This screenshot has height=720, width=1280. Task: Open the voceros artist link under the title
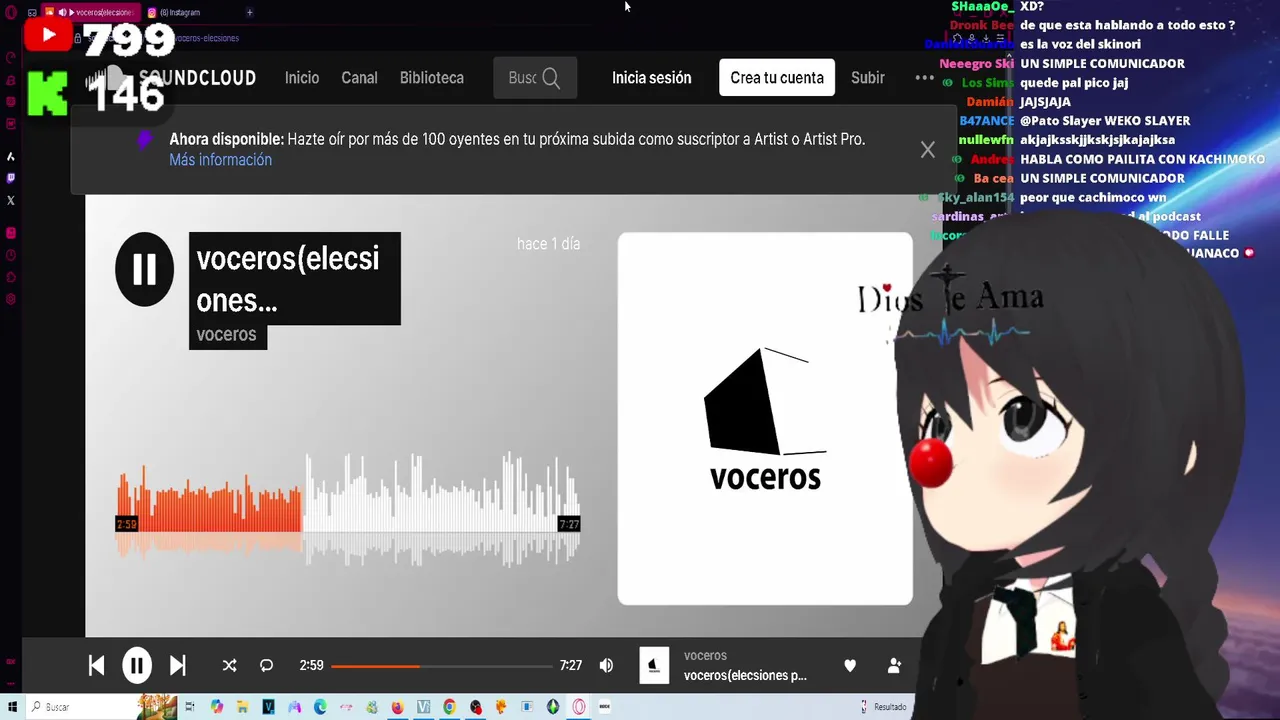click(227, 335)
